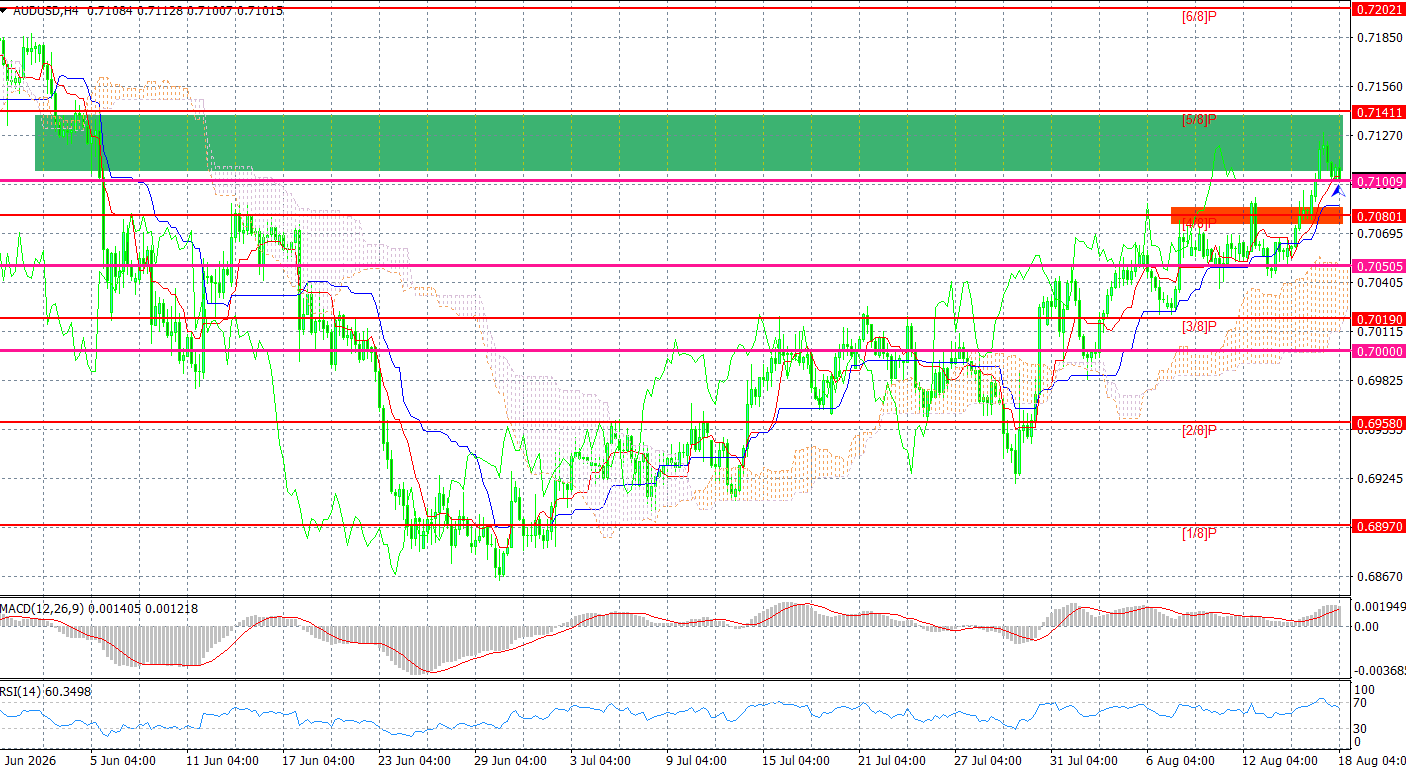Click the 15 Jul 04:00 time label
The width and height of the screenshot is (1406, 771).
796,761
